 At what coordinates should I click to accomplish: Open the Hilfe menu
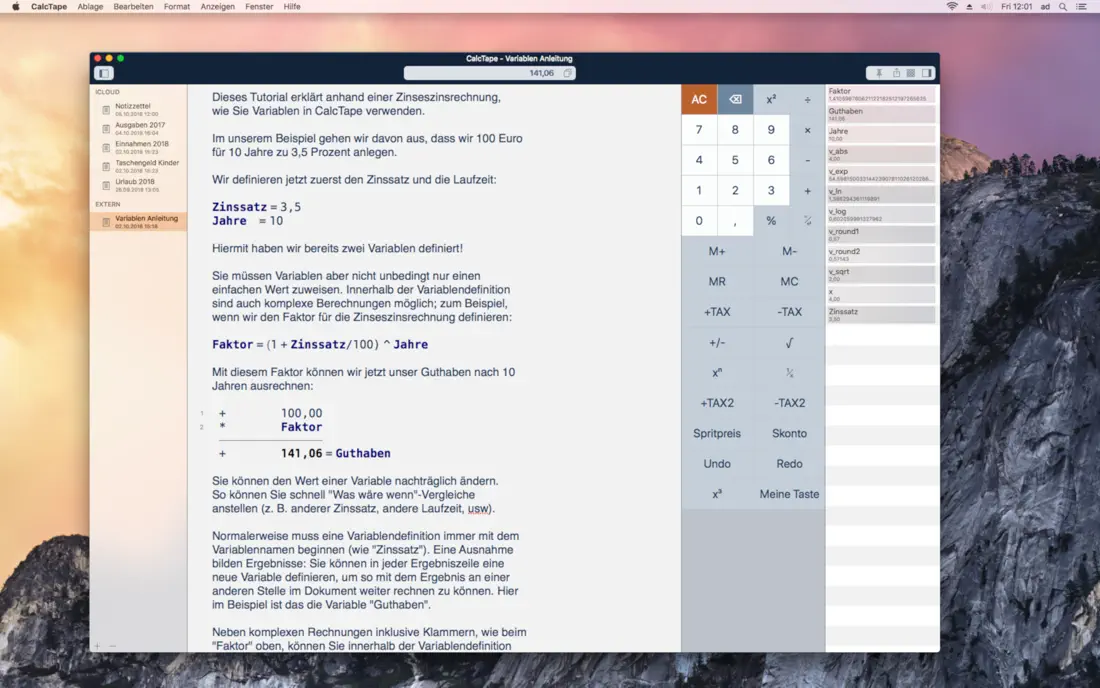pyautogui.click(x=292, y=6)
